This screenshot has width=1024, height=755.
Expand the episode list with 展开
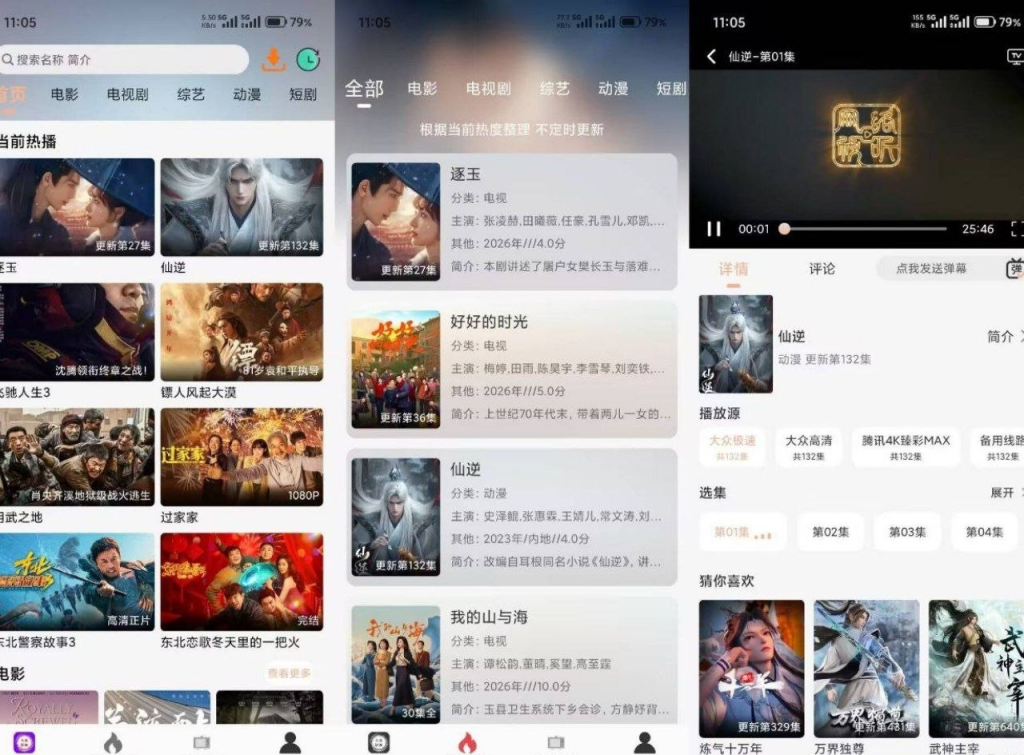click(1005, 493)
